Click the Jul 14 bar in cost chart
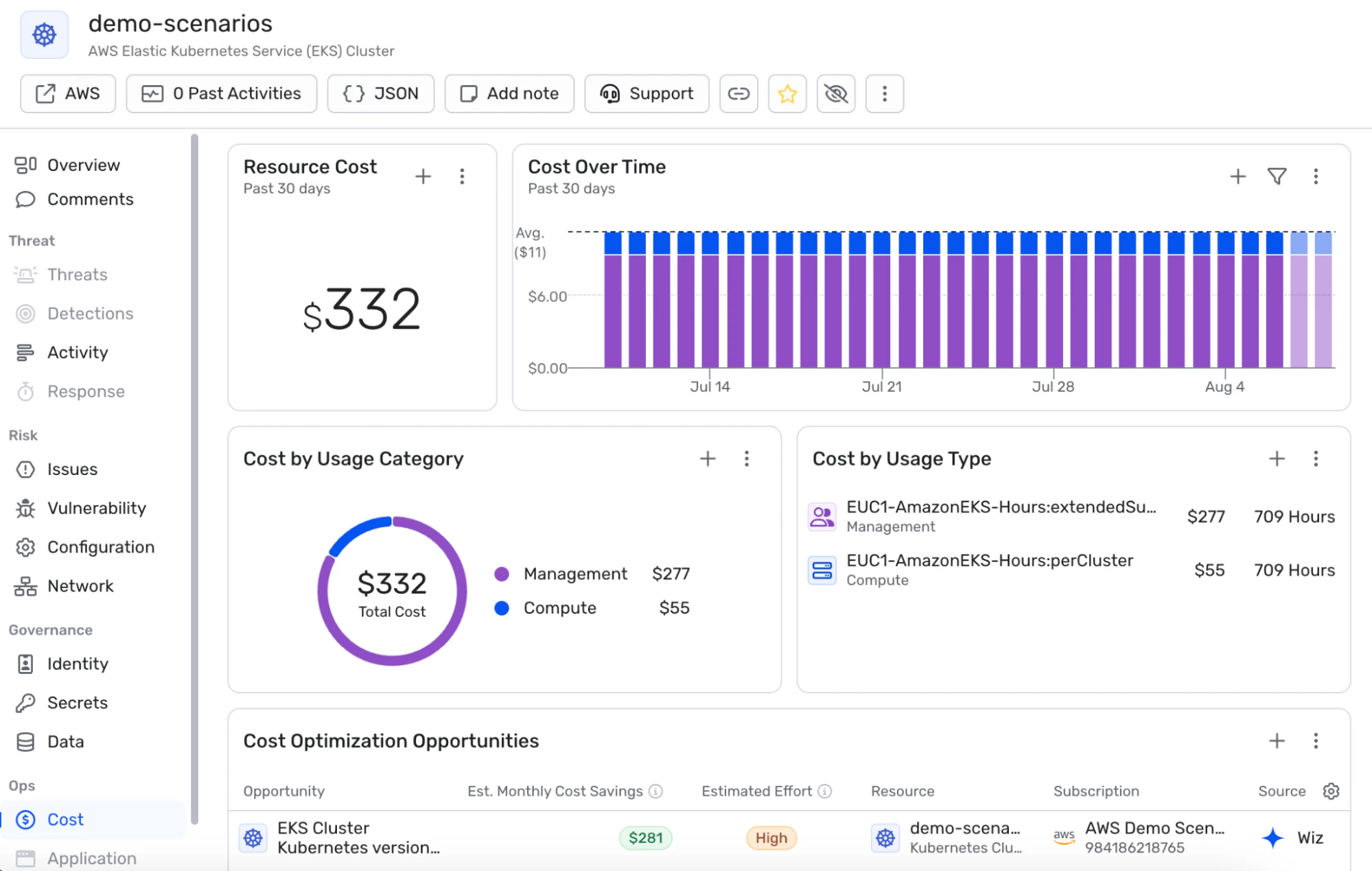This screenshot has width=1372, height=871. click(x=710, y=300)
